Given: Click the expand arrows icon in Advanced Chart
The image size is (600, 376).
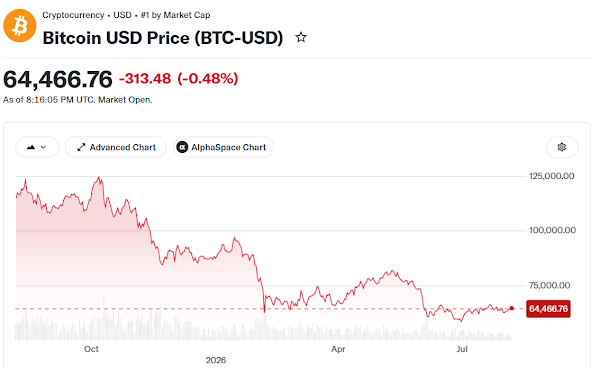Looking at the screenshot, I should click(81, 147).
